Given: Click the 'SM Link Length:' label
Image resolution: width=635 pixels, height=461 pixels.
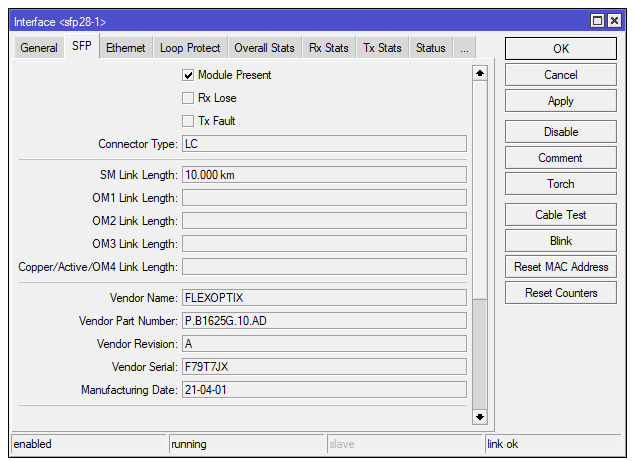Looking at the screenshot, I should pos(139,175).
